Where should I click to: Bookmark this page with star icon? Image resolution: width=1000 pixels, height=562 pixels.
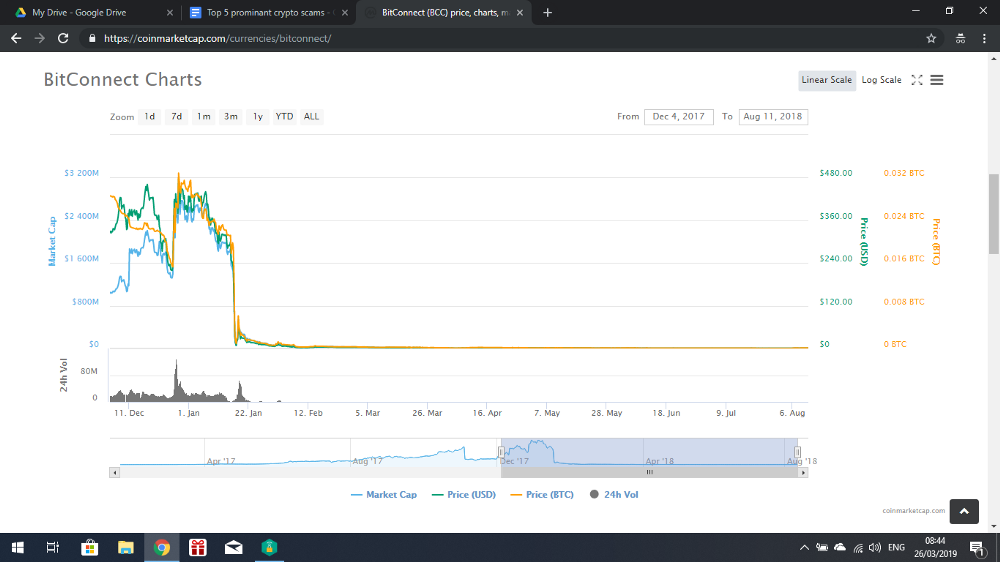click(931, 38)
